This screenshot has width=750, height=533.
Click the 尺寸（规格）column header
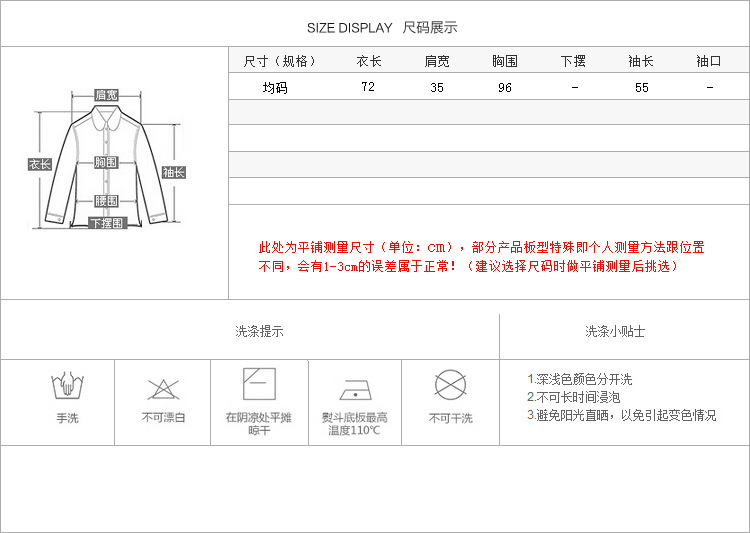pos(280,61)
